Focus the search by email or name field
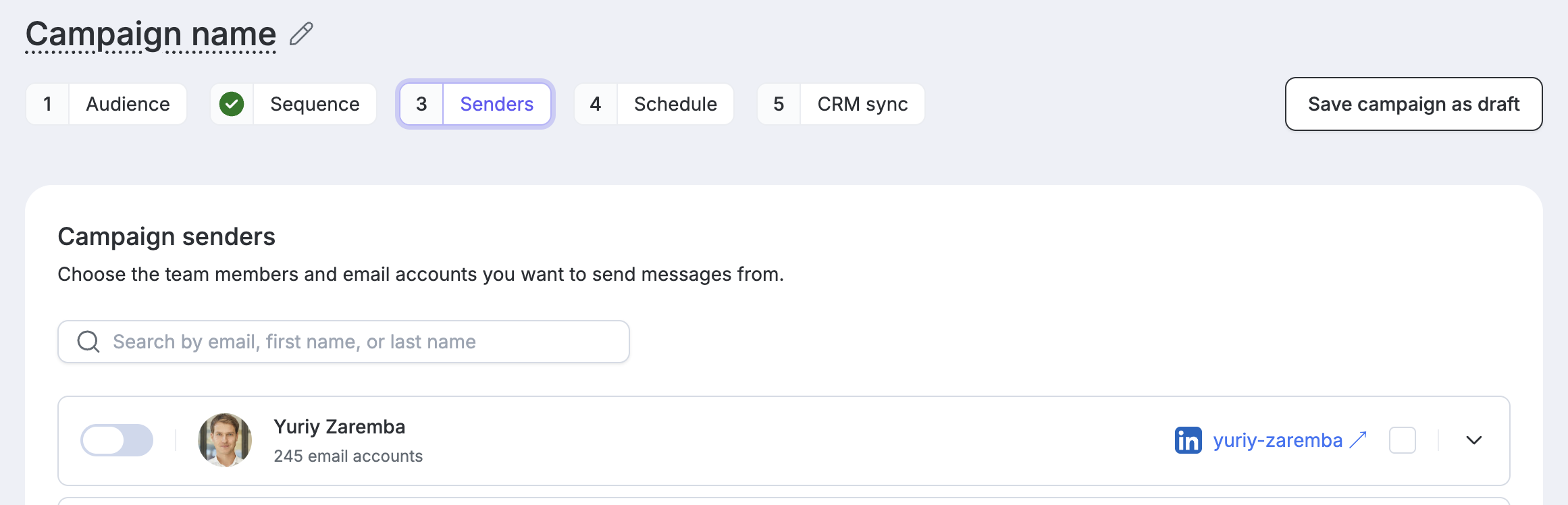Image resolution: width=1568 pixels, height=505 pixels. pyautogui.click(x=344, y=342)
